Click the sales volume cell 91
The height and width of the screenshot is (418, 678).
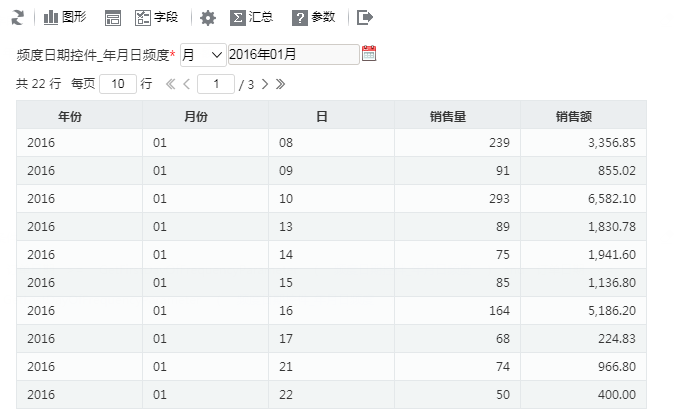[x=457, y=171]
